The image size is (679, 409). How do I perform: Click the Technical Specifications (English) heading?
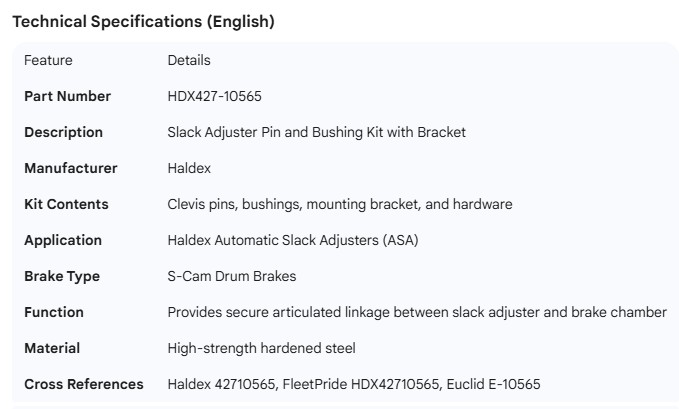tap(143, 21)
